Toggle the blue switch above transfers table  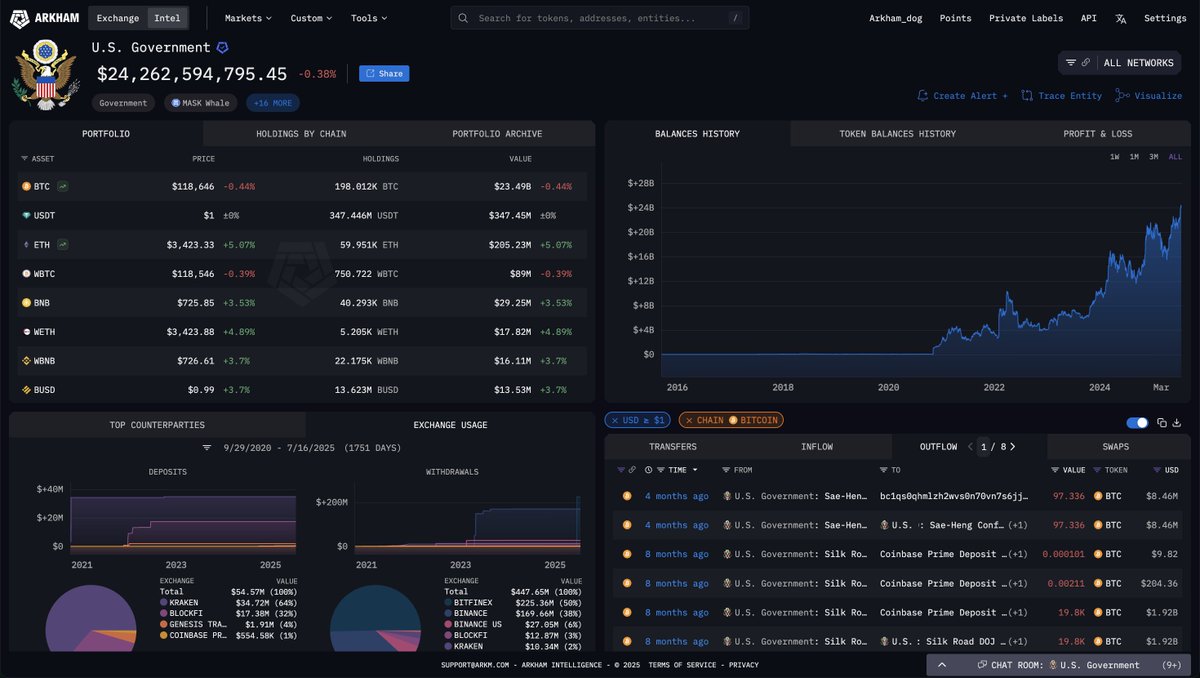1137,423
